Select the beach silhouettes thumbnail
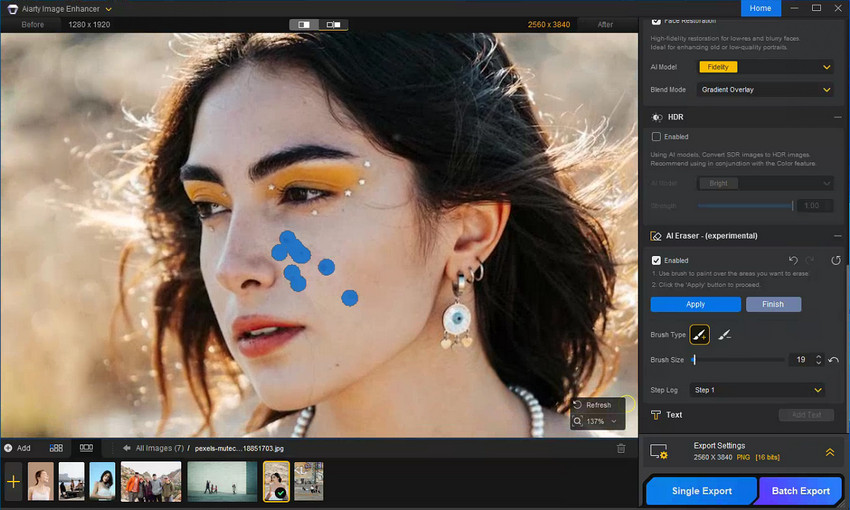The height and width of the screenshot is (510, 850). pos(222,481)
